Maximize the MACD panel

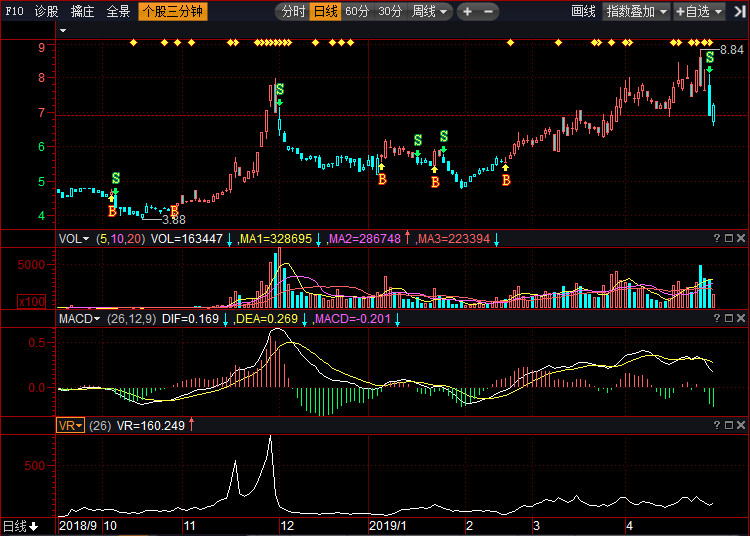click(x=729, y=318)
